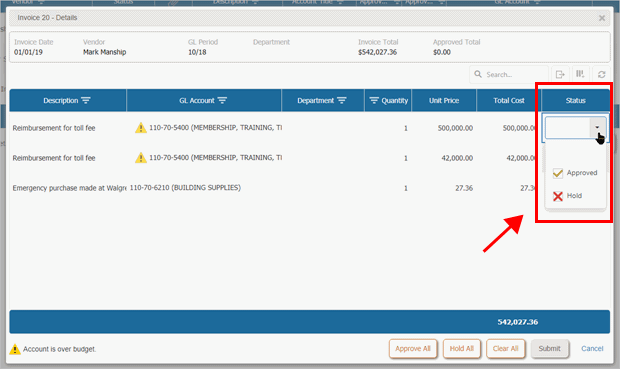
Task: Select the blank option in Status dropdown
Action: 575,151
